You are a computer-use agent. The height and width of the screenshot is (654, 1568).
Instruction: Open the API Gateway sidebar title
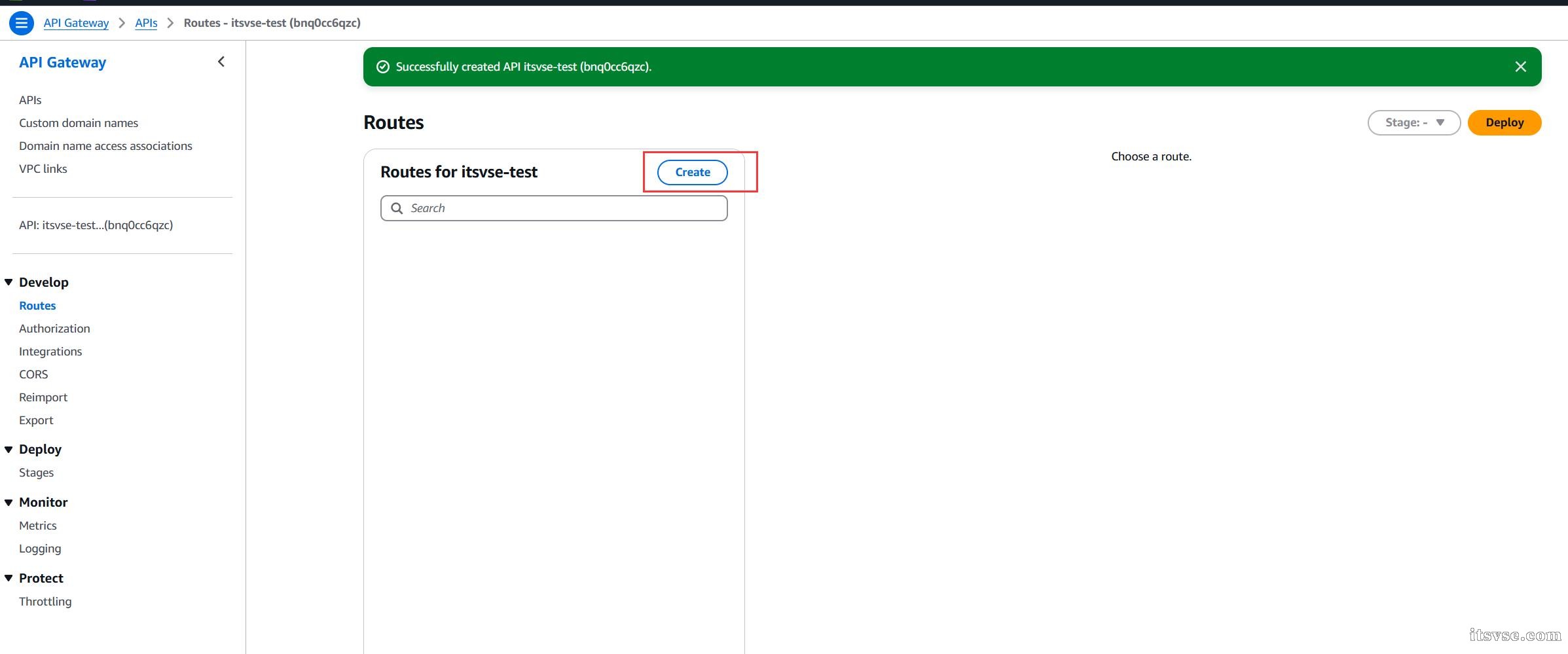(x=62, y=62)
